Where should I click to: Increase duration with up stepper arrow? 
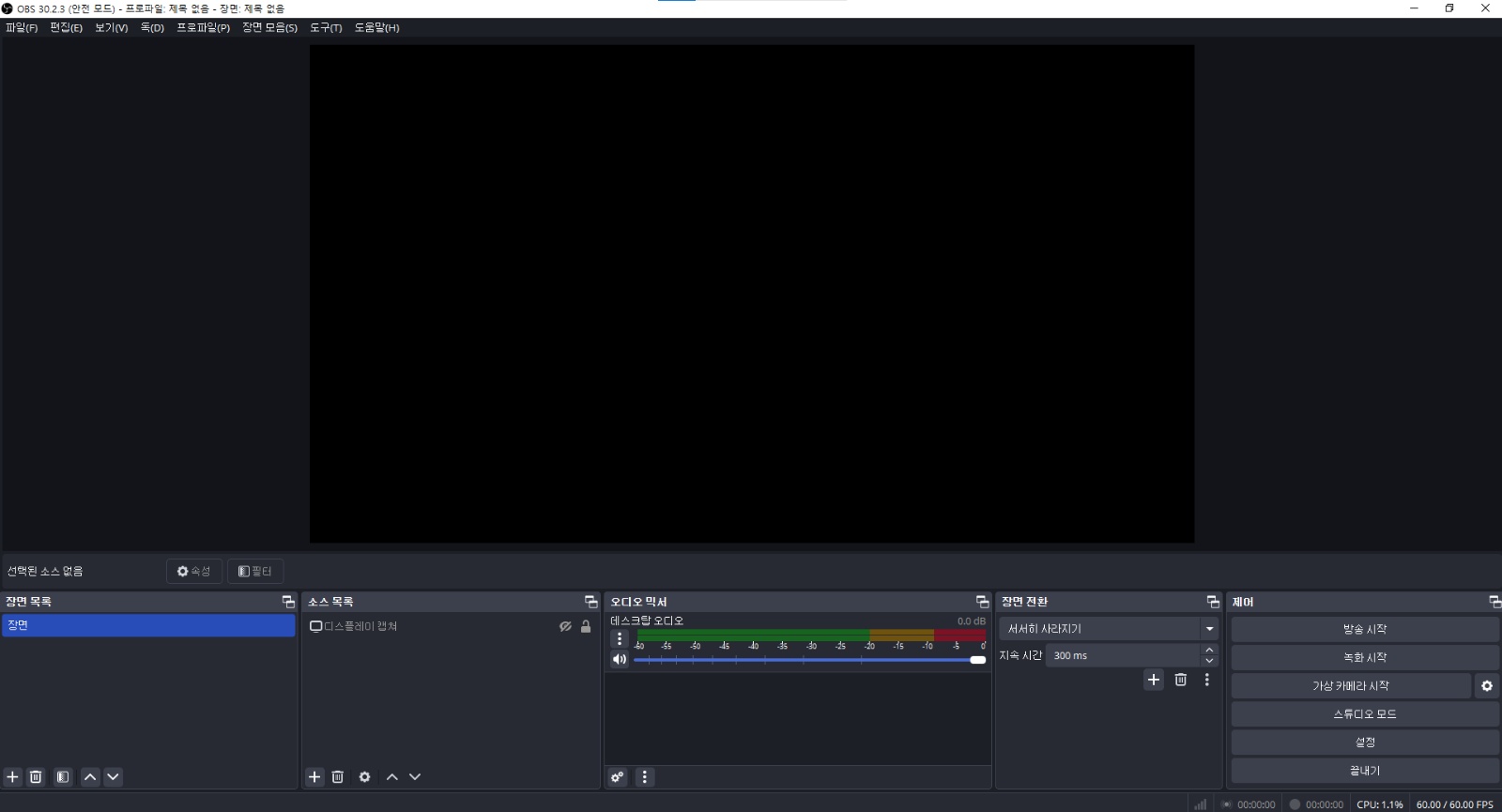[x=1209, y=650]
